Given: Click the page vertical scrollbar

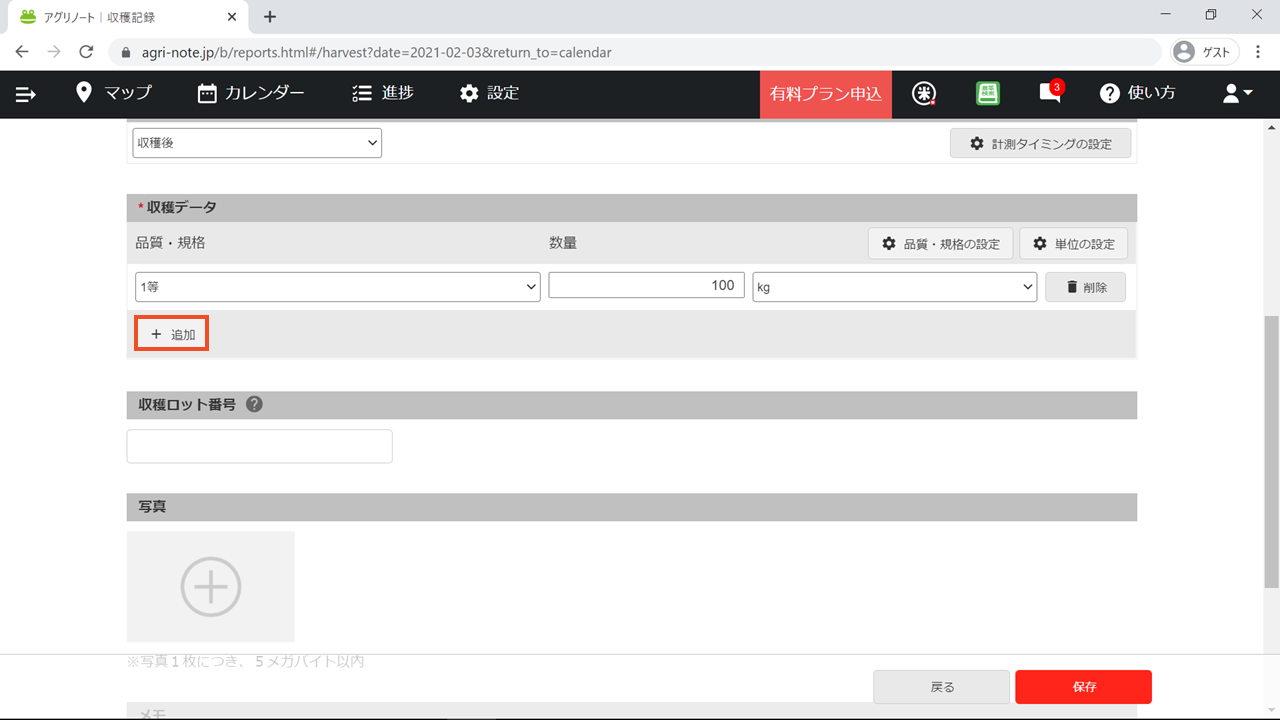Looking at the screenshot, I should 1272,453.
